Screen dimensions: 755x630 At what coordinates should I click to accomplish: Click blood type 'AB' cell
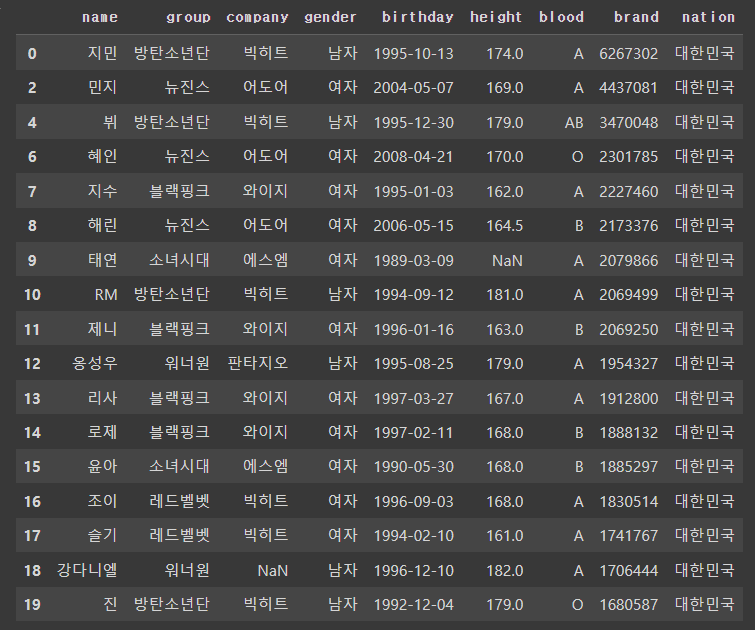tap(574, 122)
